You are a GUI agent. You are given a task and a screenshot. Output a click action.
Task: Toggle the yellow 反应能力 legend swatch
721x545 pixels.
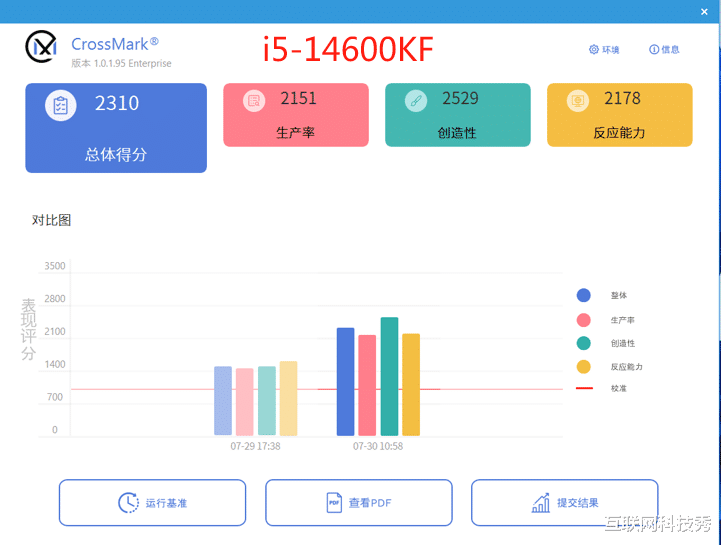584,367
